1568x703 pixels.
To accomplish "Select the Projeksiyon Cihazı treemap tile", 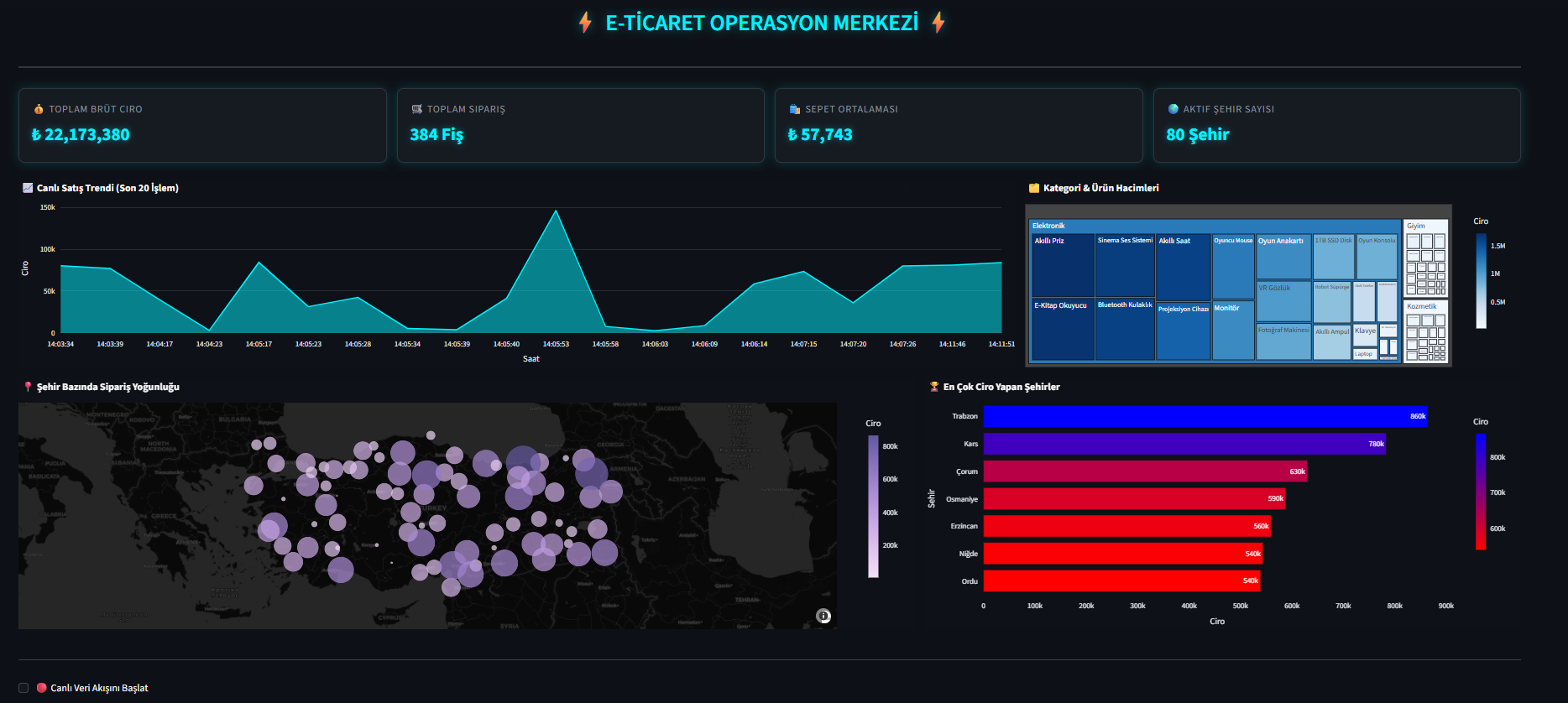I will point(1183,331).
